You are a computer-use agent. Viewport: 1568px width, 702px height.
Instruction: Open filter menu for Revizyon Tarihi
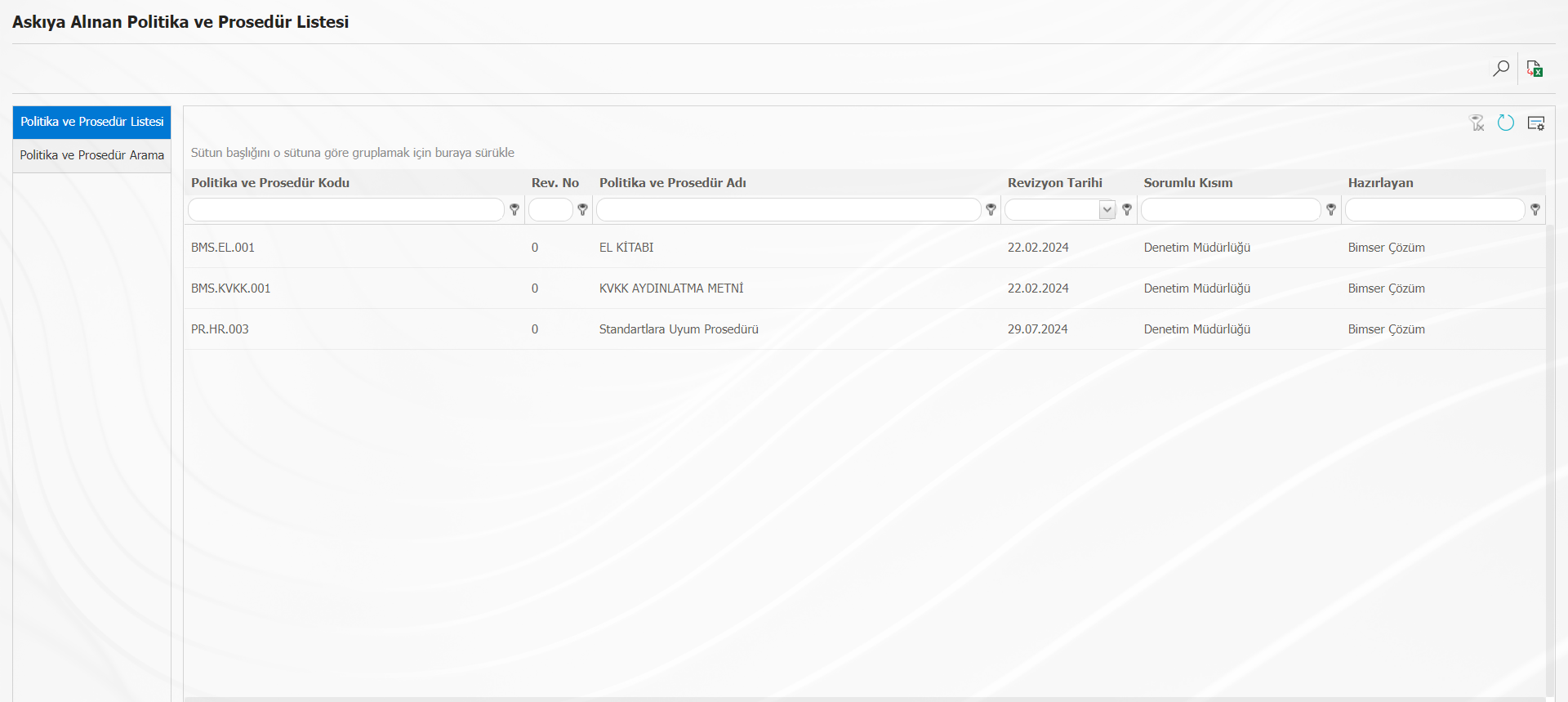(x=1127, y=210)
